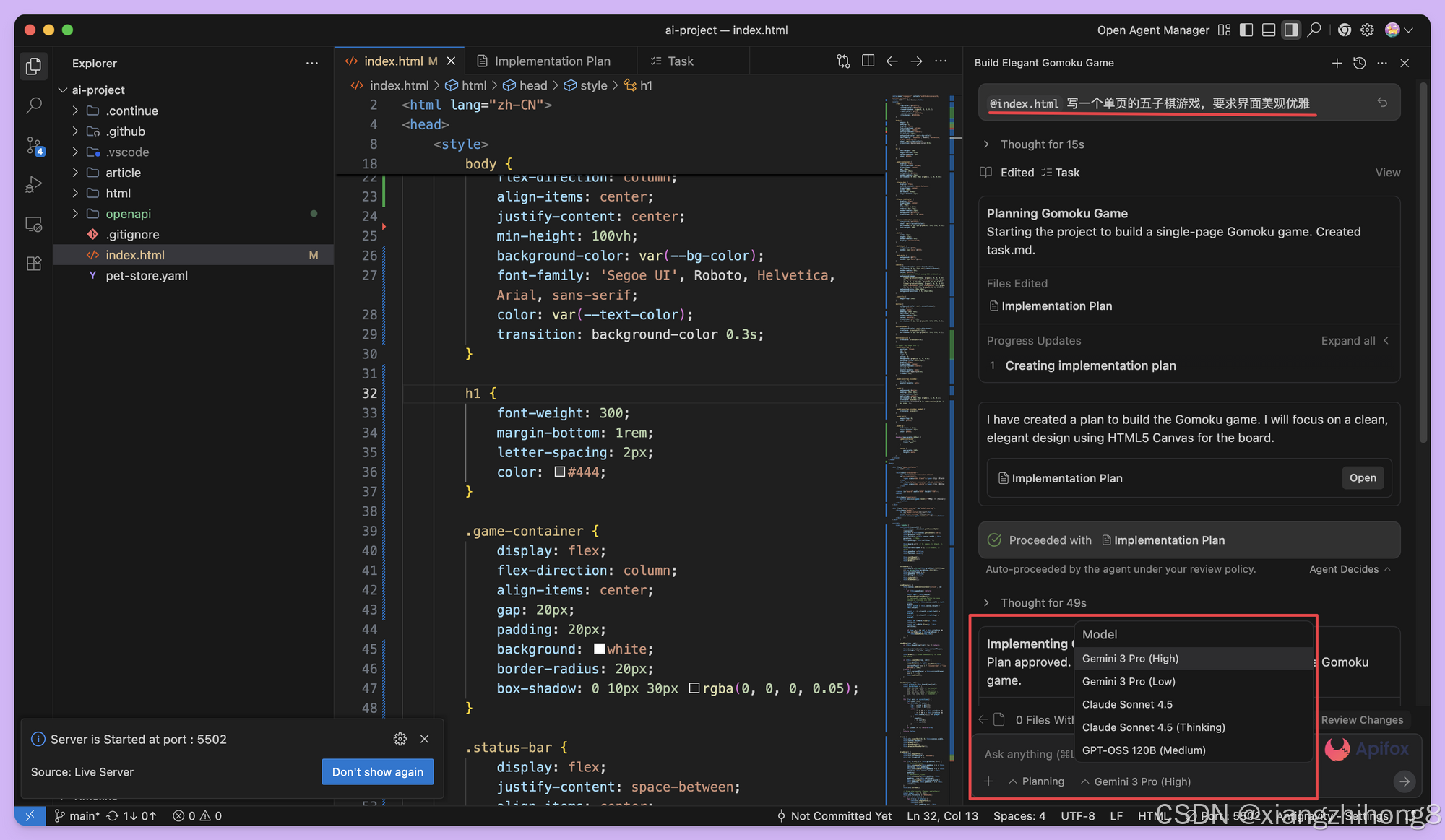Open pet-store.yaml in the explorer
Image resolution: width=1445 pixels, height=840 pixels.
point(147,276)
